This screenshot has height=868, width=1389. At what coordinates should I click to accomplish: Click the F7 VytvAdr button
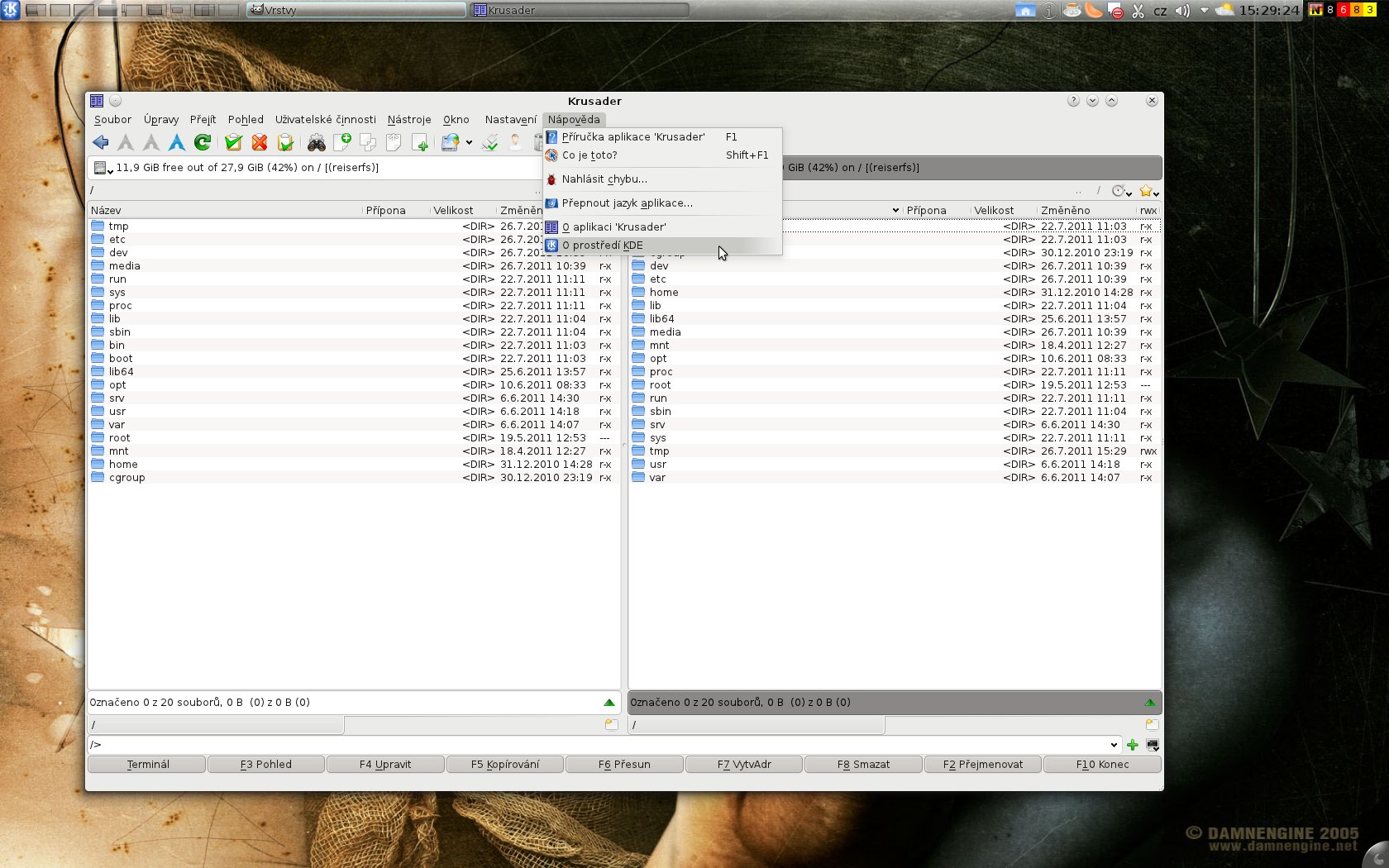[744, 765]
